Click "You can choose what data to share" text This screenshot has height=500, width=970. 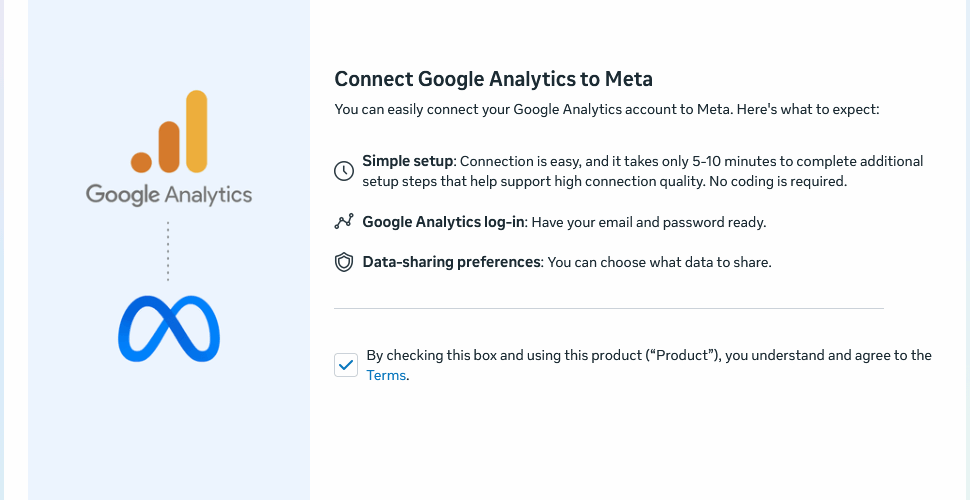pos(660,262)
